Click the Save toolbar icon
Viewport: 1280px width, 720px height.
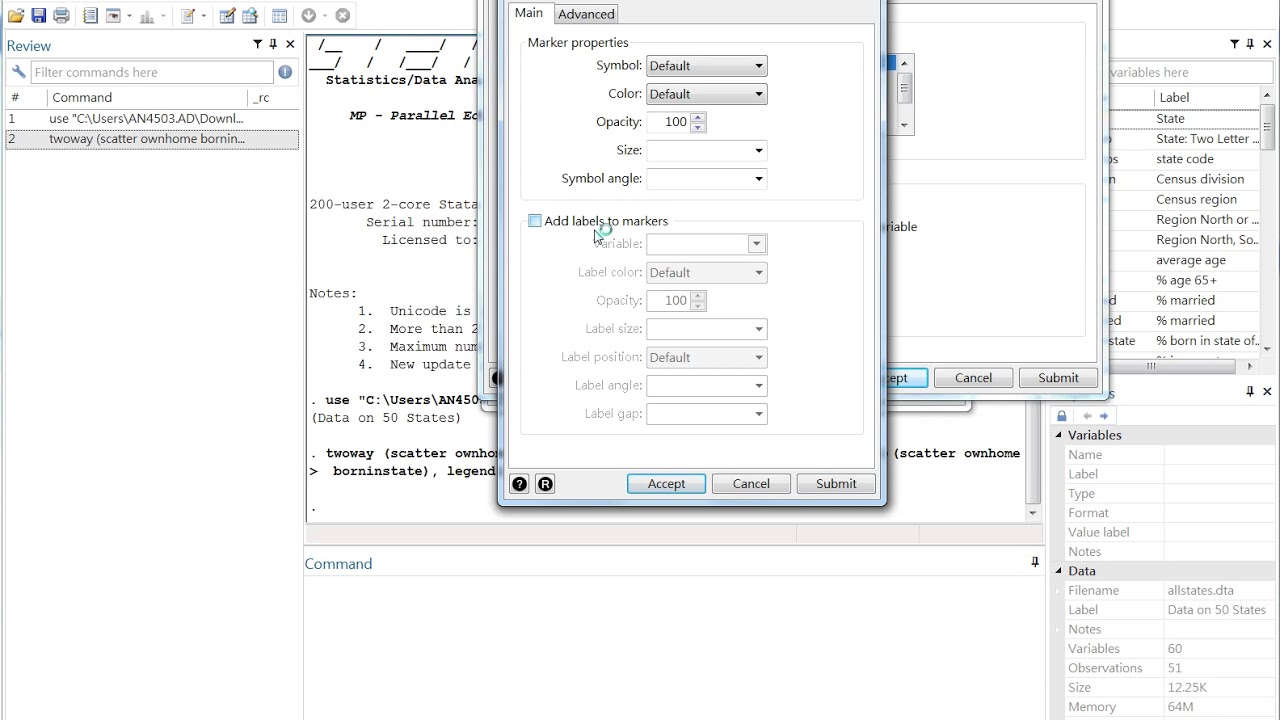tap(38, 15)
